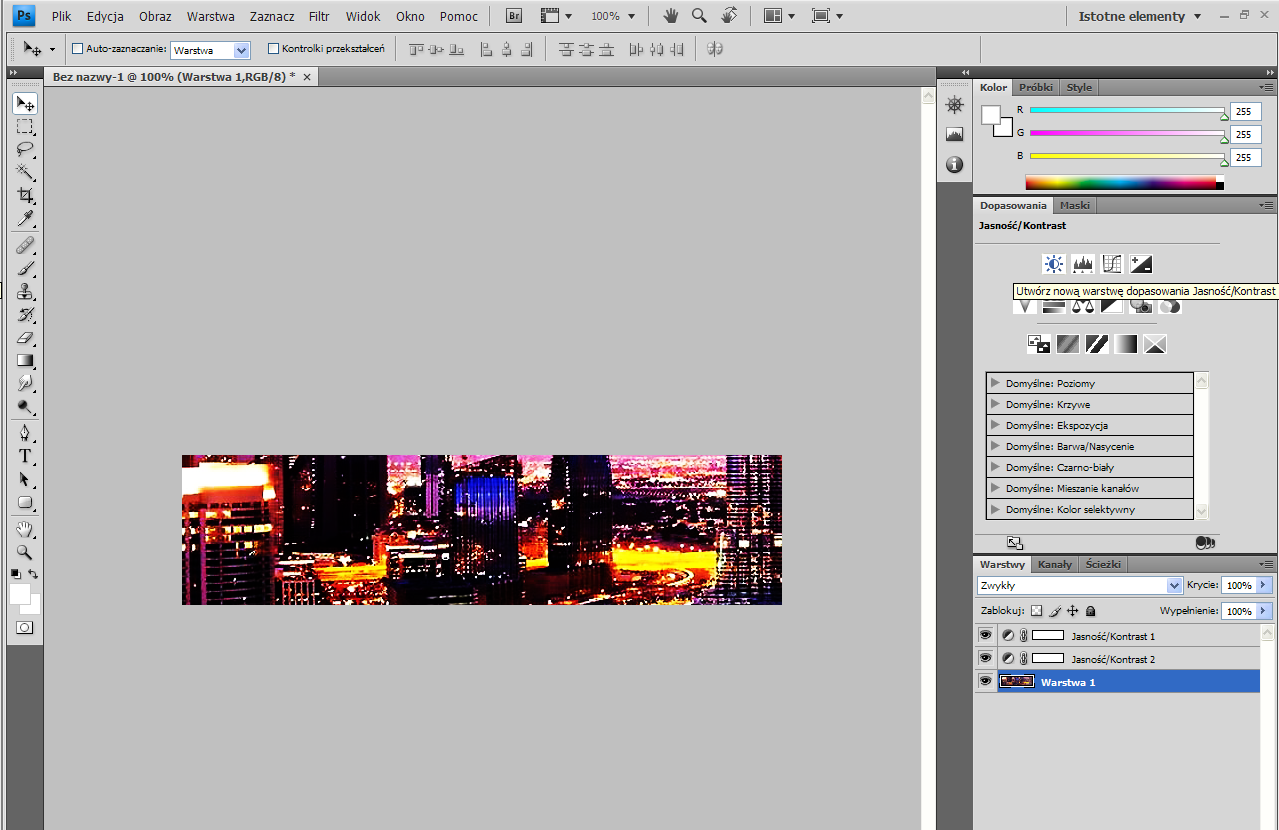Select the Healing Brush tool
The height and width of the screenshot is (830, 1279).
click(26, 246)
